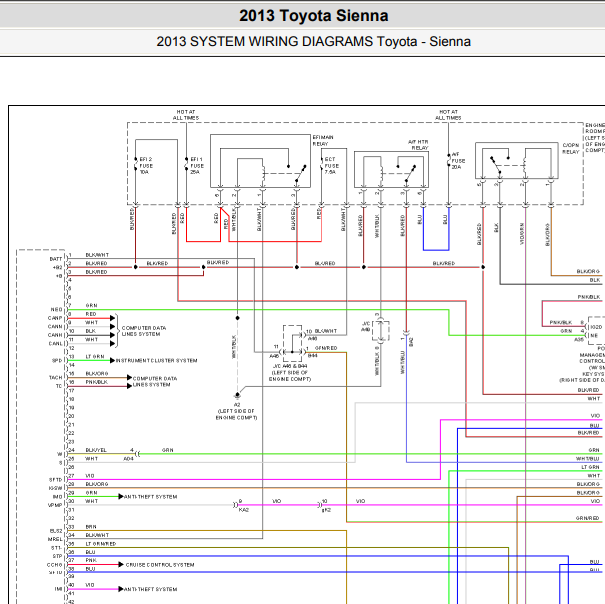Select the "A04" connector label

(x=128, y=459)
